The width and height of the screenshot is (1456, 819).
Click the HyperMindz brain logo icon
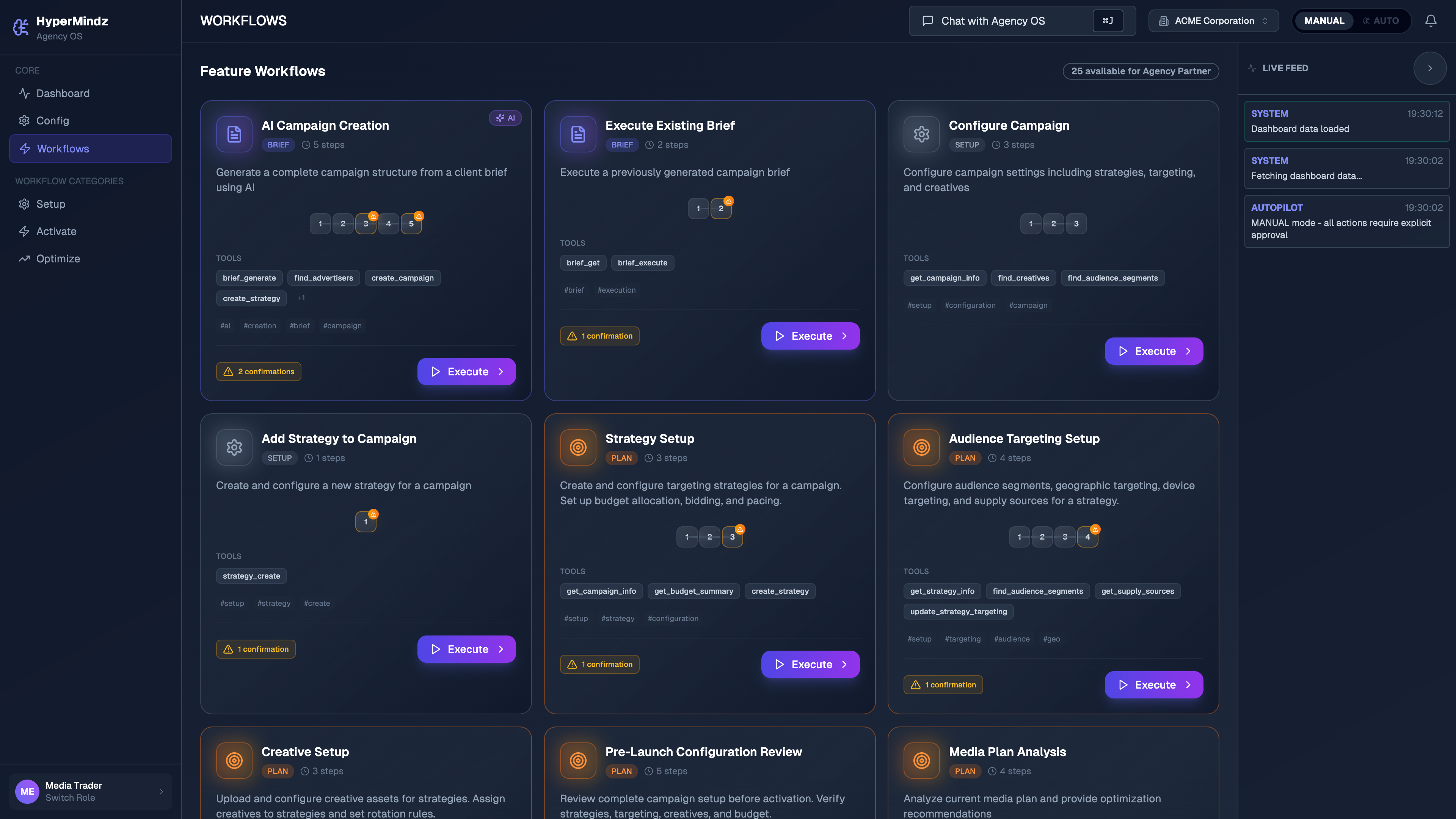click(21, 27)
